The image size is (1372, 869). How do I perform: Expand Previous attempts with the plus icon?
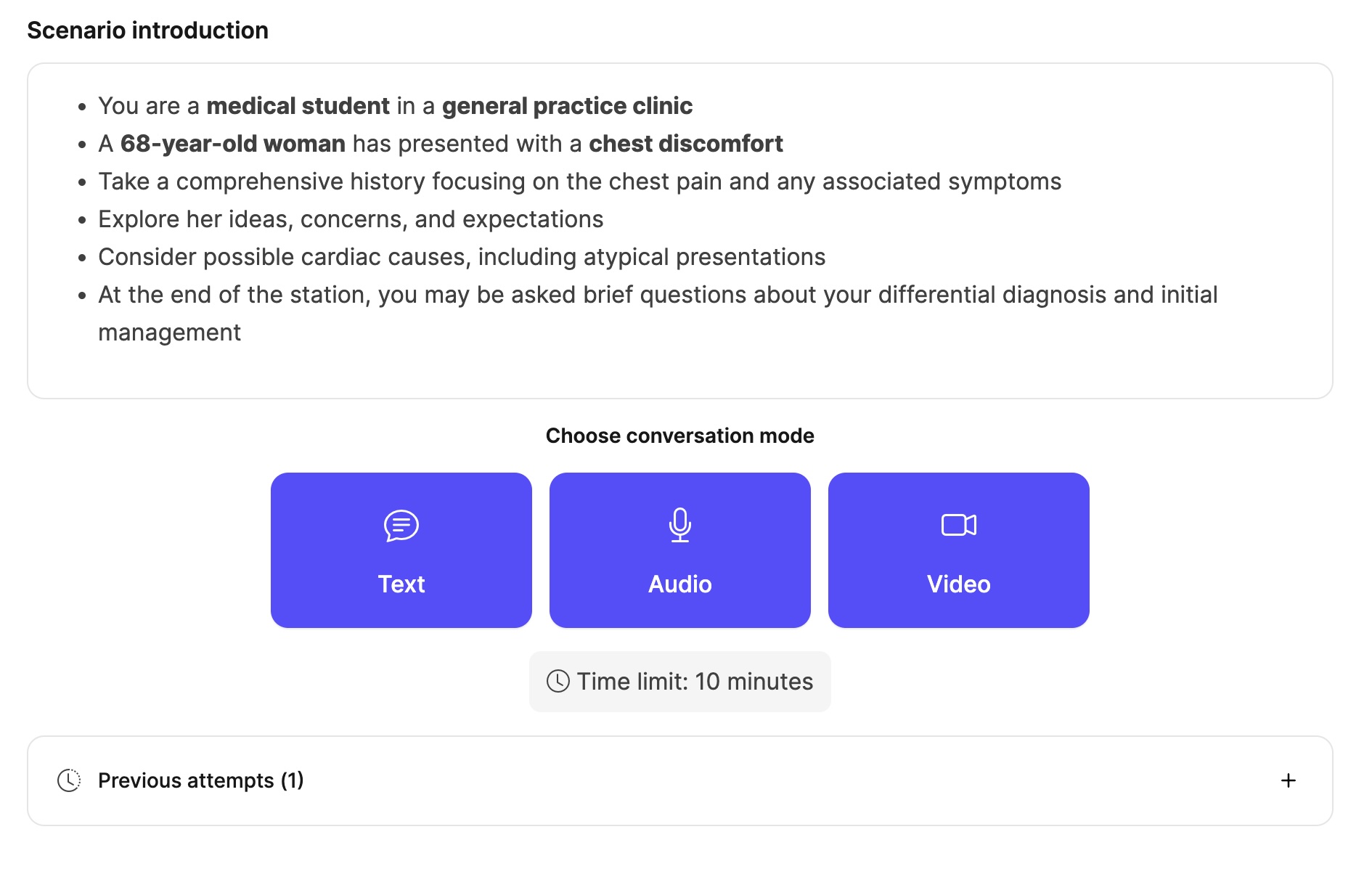coord(1288,780)
